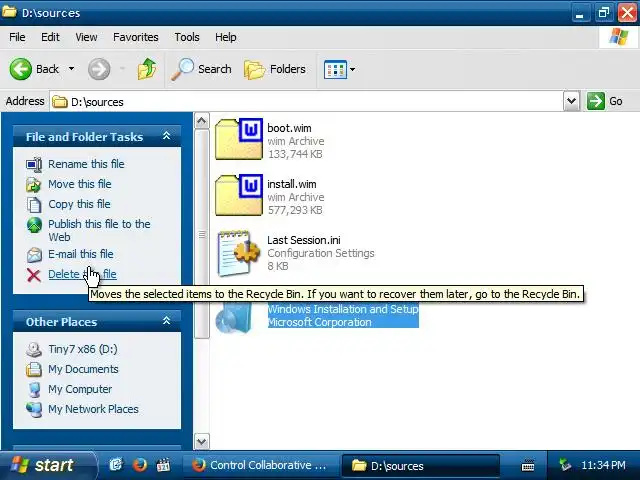Click the My Network Places icon
The image size is (640, 480).
point(34,409)
